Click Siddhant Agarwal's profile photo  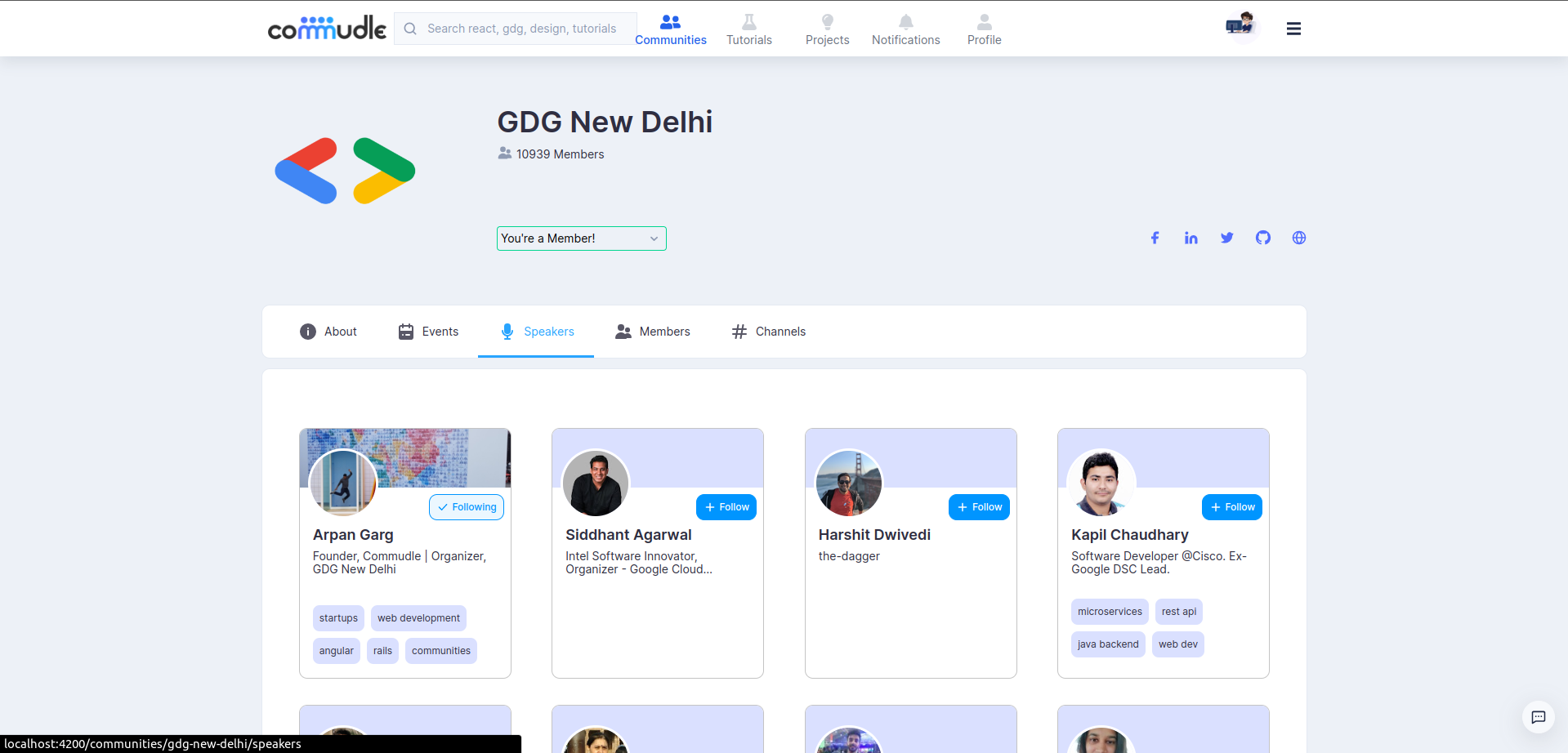[x=596, y=483]
